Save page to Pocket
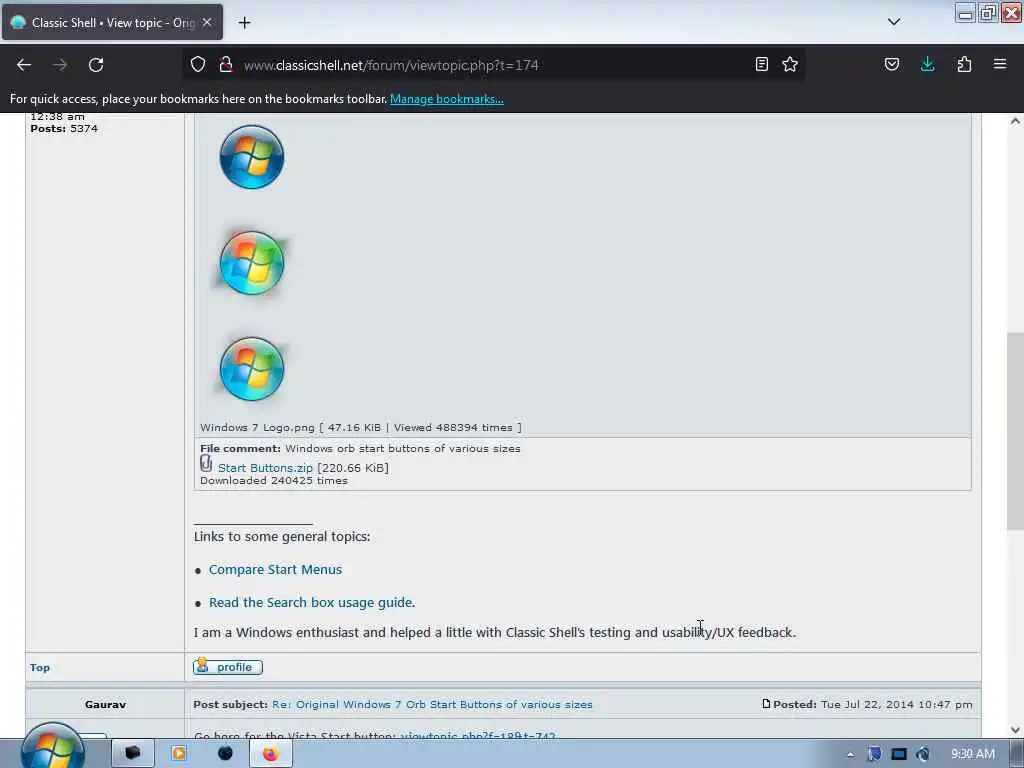The width and height of the screenshot is (1024, 768). point(892,64)
